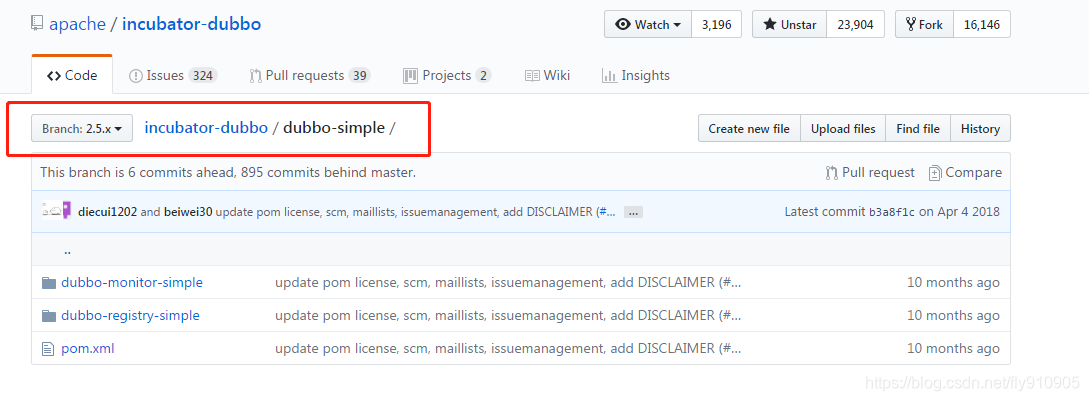Viewport: 1089px width, 401px height.
Task: Open the dubbo-monitor-simple folder
Action: (x=132, y=282)
